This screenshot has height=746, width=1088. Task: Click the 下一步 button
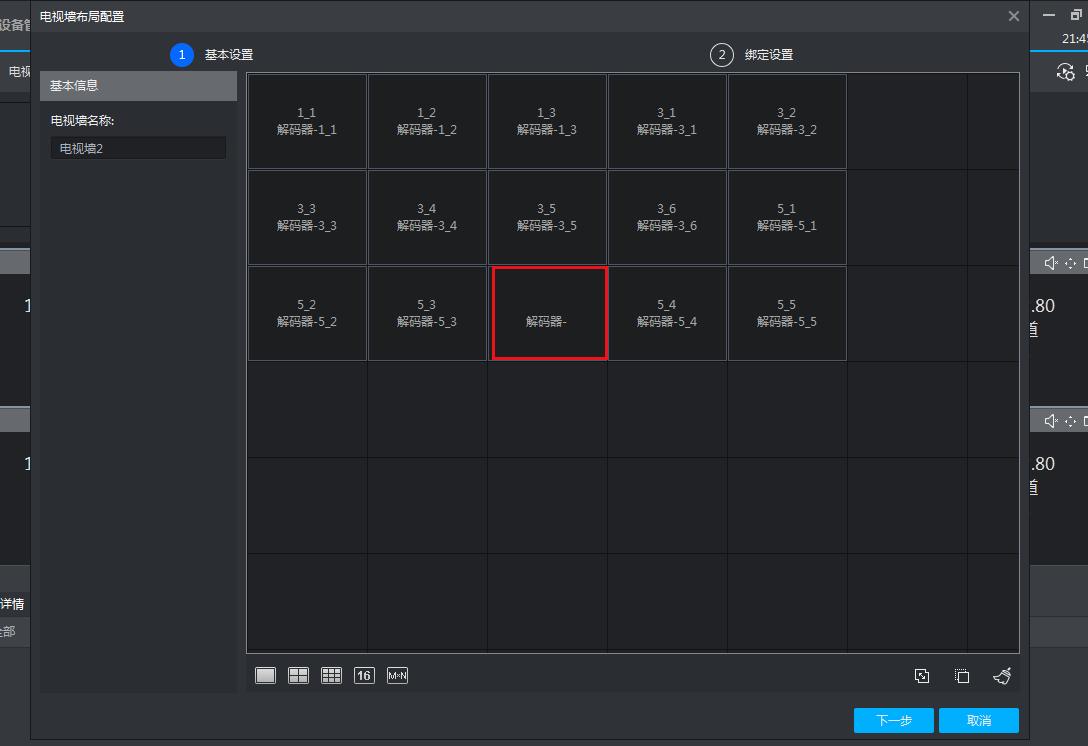click(893, 720)
